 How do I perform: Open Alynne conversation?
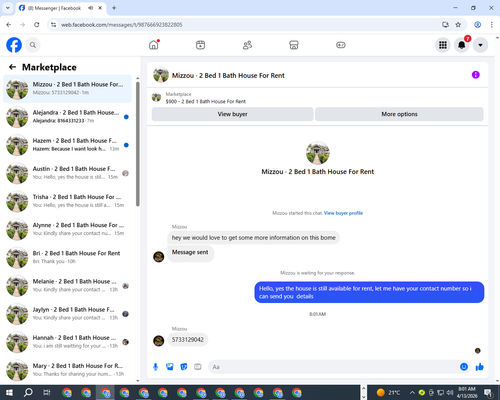click(67, 229)
